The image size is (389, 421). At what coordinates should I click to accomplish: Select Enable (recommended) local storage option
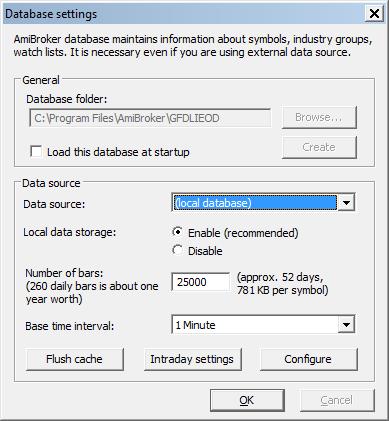click(177, 232)
